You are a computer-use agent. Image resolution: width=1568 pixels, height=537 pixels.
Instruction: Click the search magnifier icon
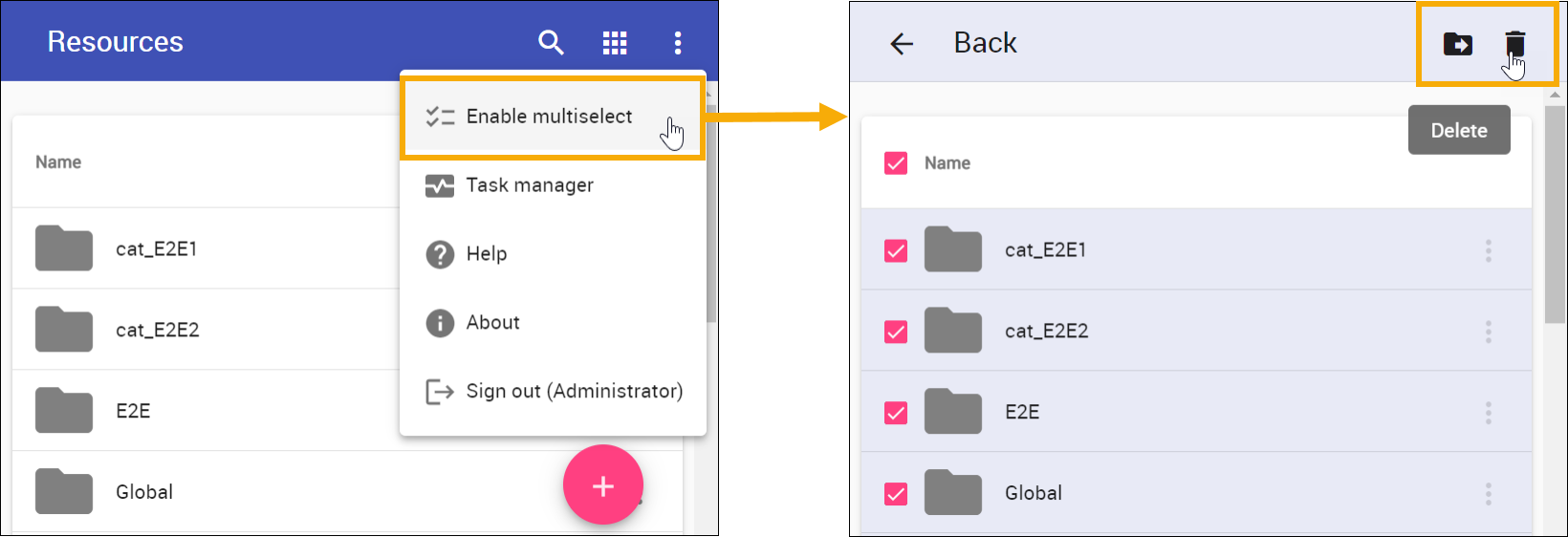point(551,42)
